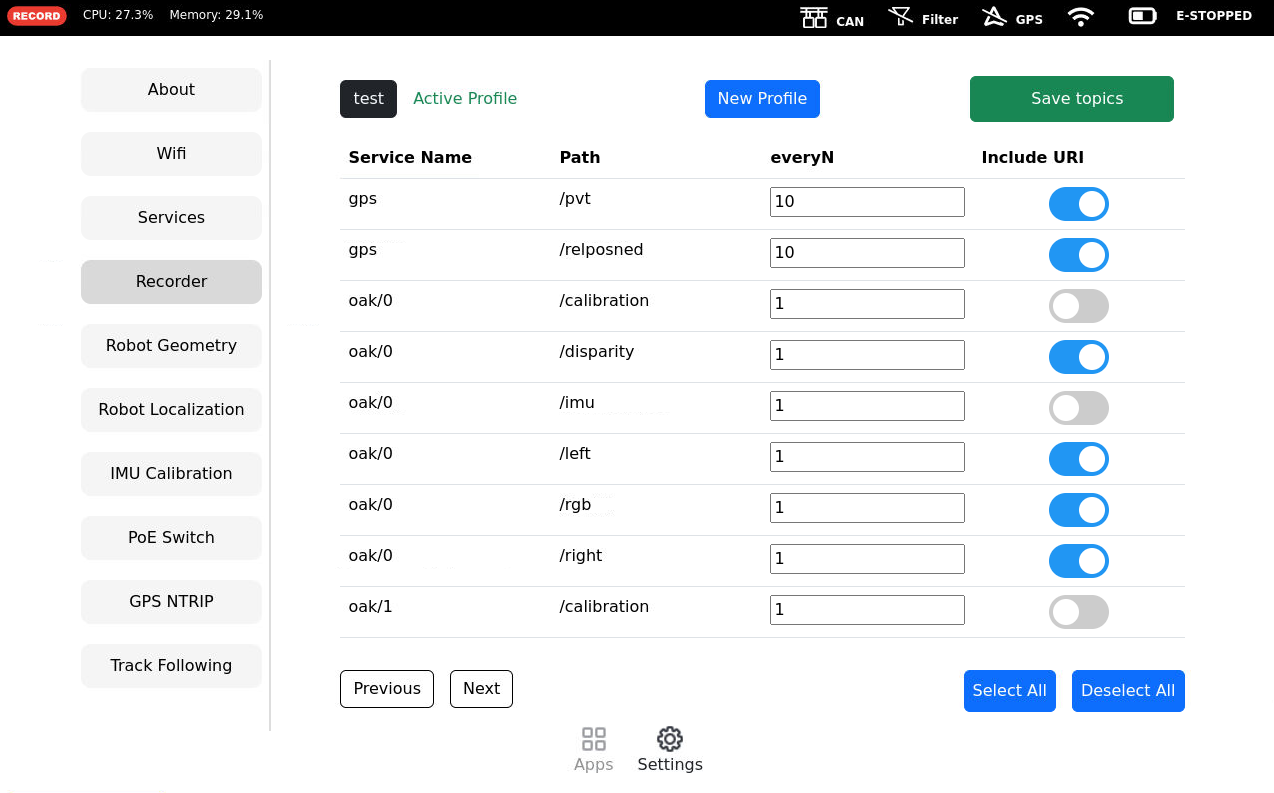The width and height of the screenshot is (1274, 793).
Task: Enable Include URI for oak/0 /imu
Action: [x=1078, y=408]
